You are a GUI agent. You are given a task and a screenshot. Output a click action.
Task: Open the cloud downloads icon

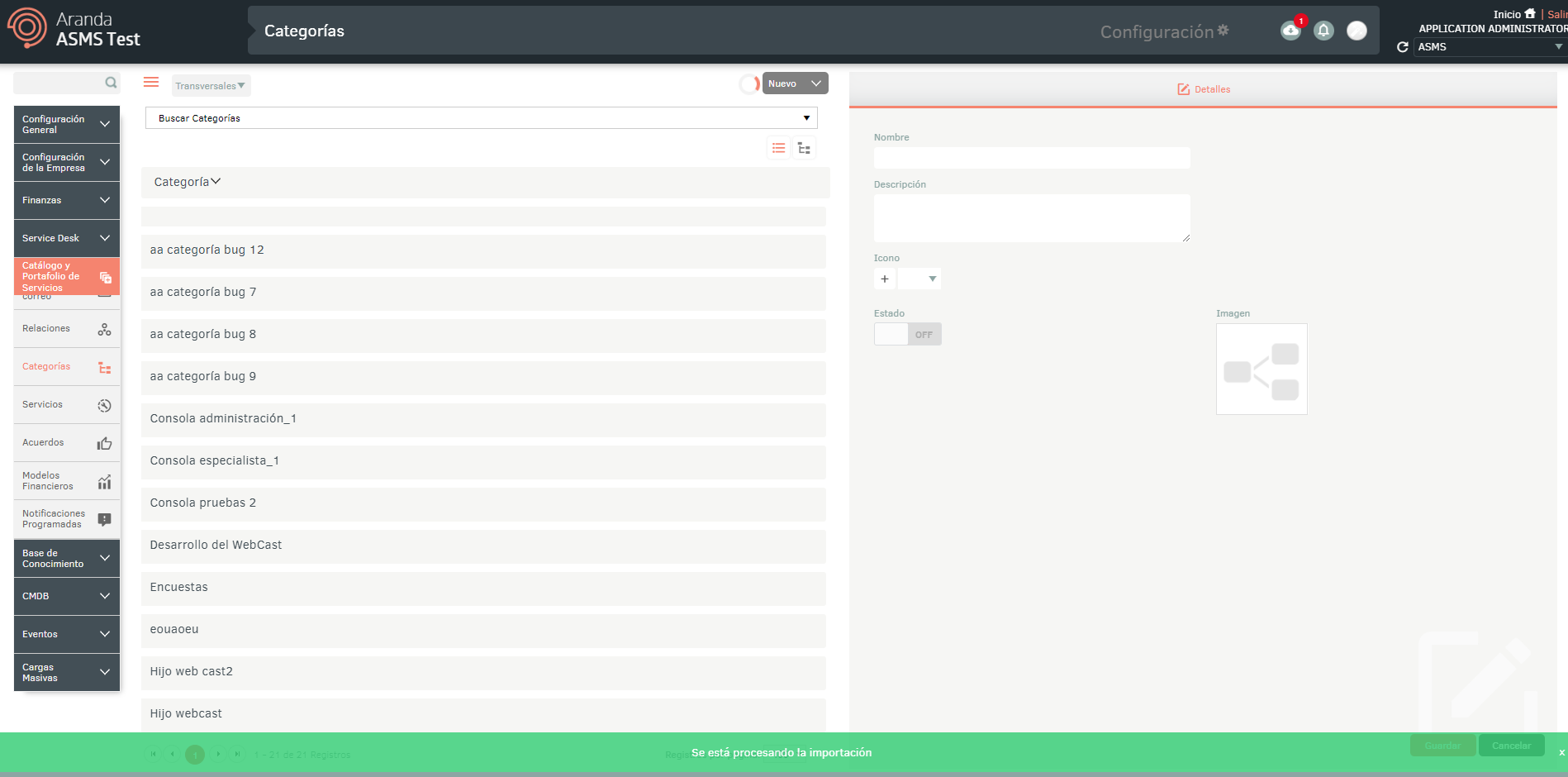1290,31
